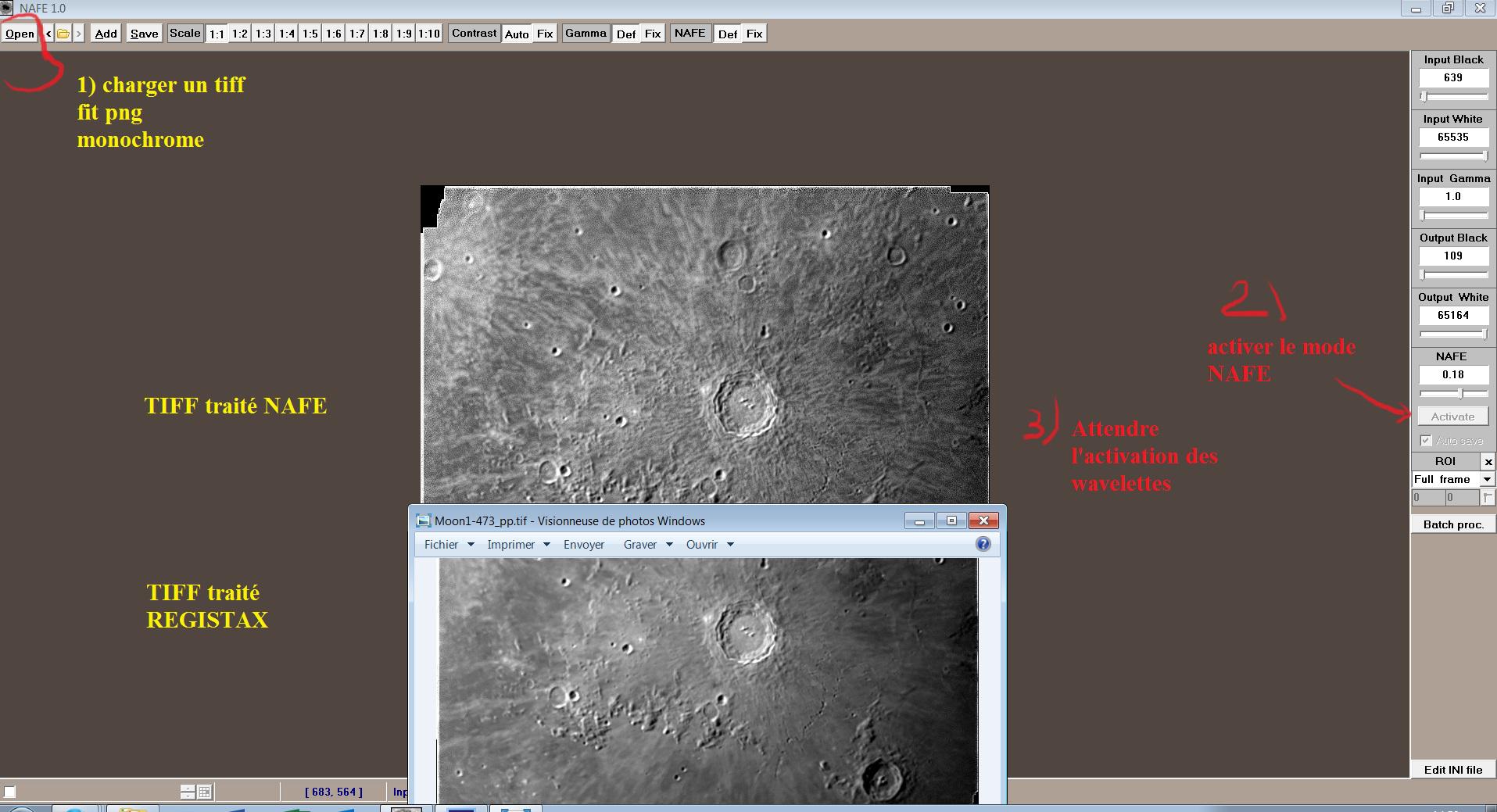Click the Output Black slider
Image resolution: width=1497 pixels, height=812 pixels.
[x=1453, y=274]
